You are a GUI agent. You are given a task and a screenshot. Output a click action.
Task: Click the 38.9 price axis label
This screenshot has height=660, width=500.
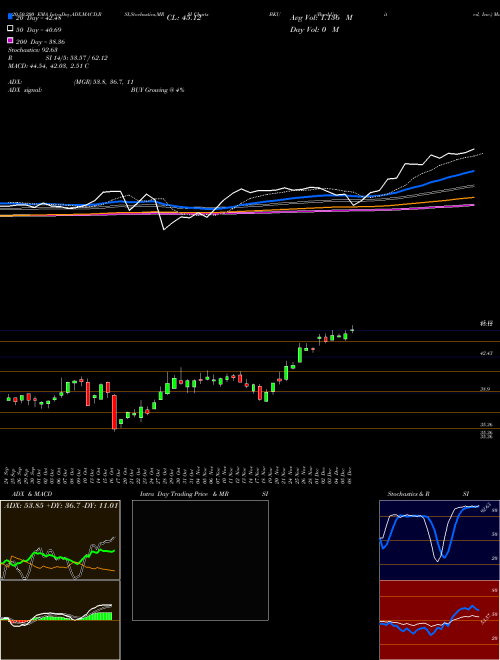click(485, 389)
